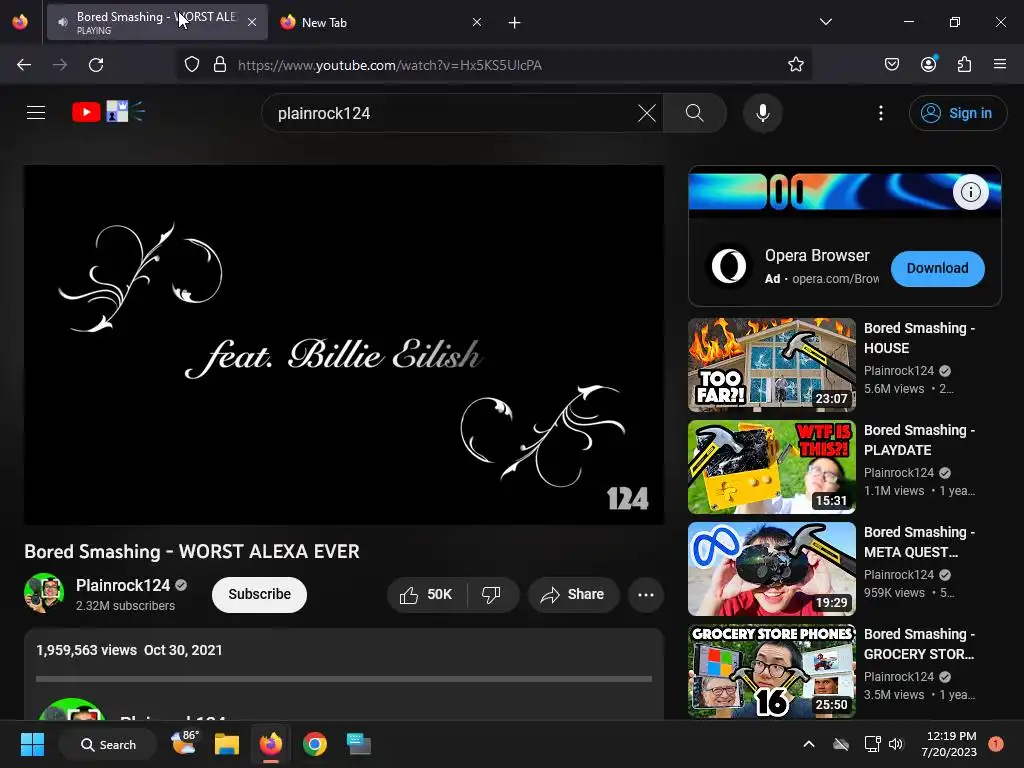Dislike the video with thumbs down
The height and width of the screenshot is (768, 1024).
(492, 595)
